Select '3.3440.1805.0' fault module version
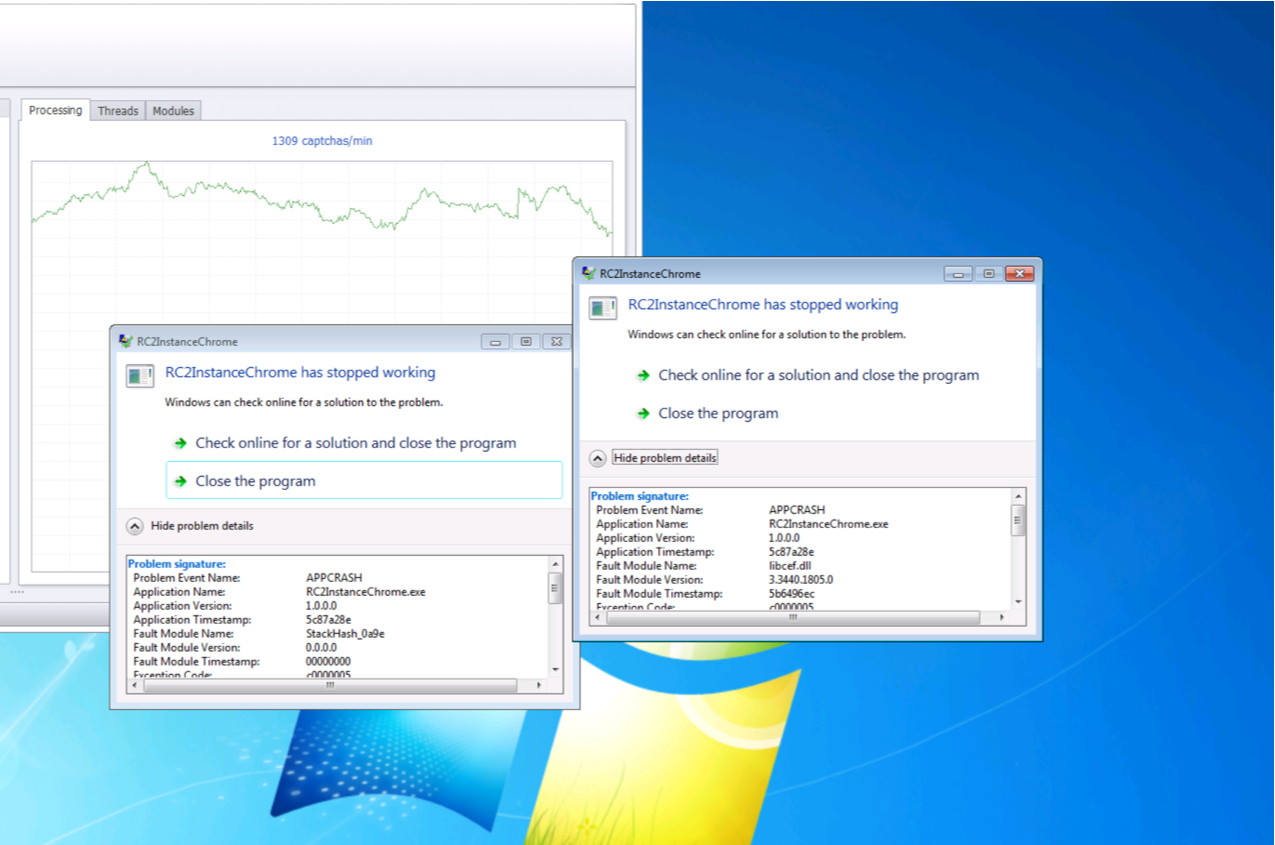Image resolution: width=1275 pixels, height=845 pixels. click(801, 580)
